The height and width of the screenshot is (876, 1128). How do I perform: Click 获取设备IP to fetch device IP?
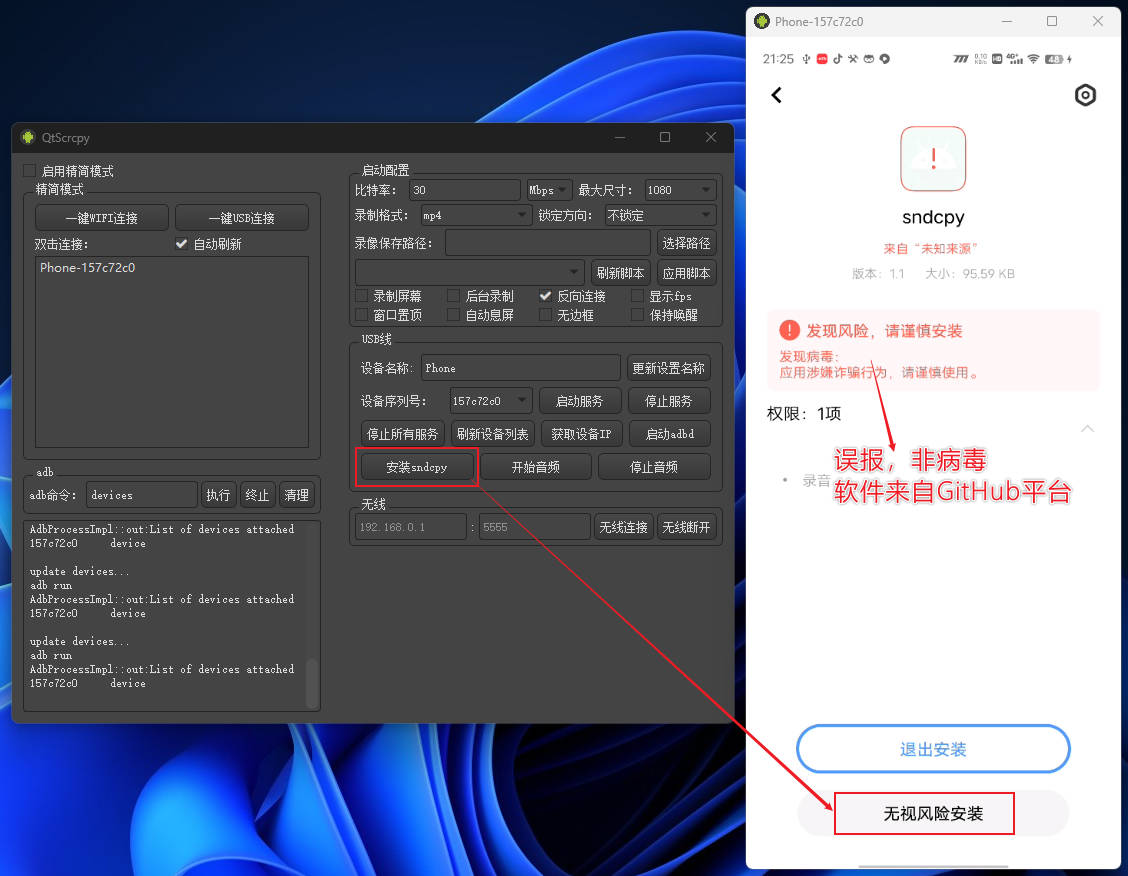coord(581,433)
